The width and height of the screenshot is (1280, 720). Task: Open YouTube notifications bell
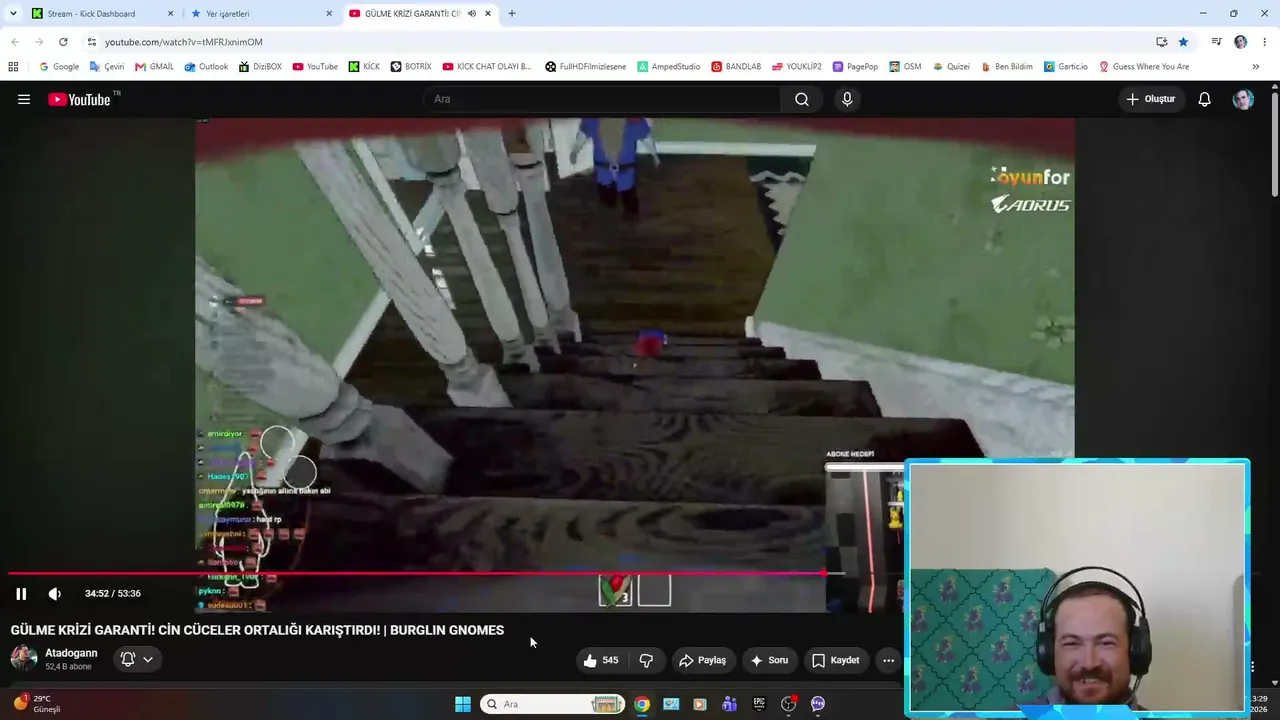[1205, 99]
